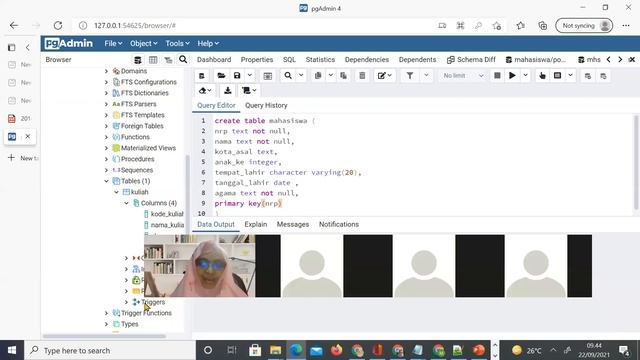Click the Copy rows icon
The width and height of the screenshot is (640, 360).
tap(318, 76)
